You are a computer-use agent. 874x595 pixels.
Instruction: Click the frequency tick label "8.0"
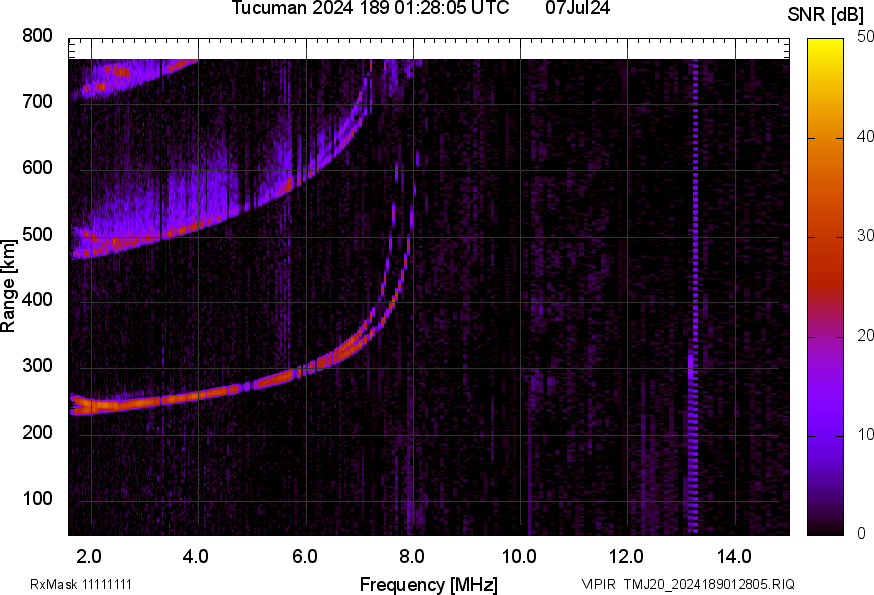tap(411, 557)
